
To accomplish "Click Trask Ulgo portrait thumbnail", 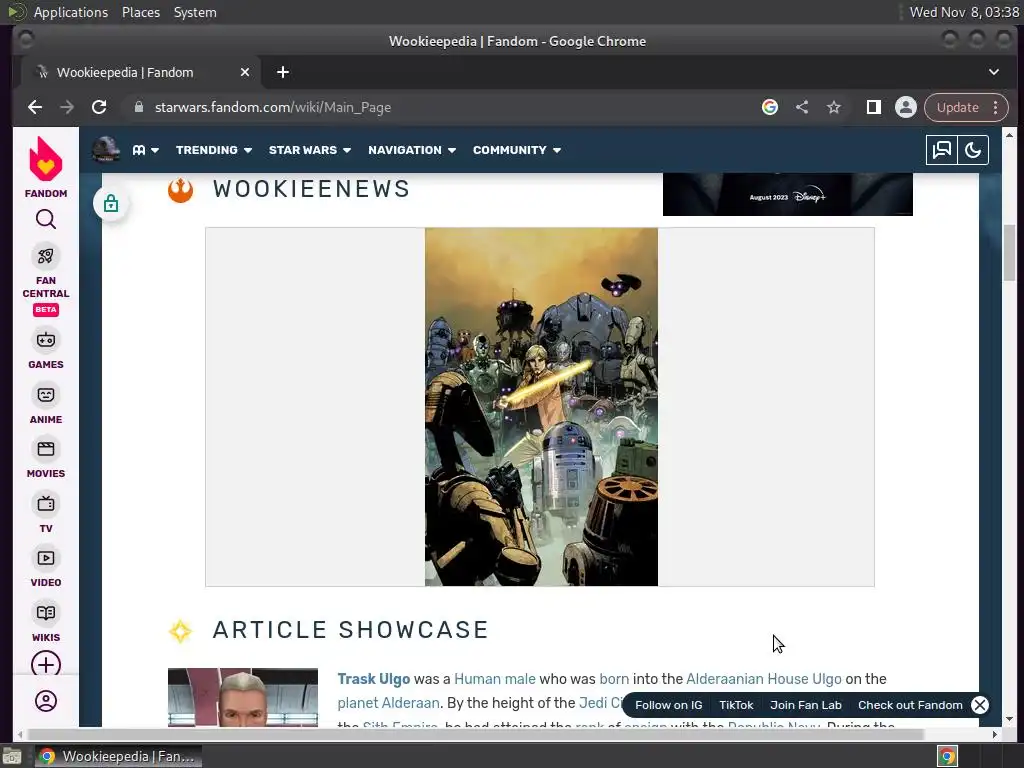I will click(x=242, y=697).
